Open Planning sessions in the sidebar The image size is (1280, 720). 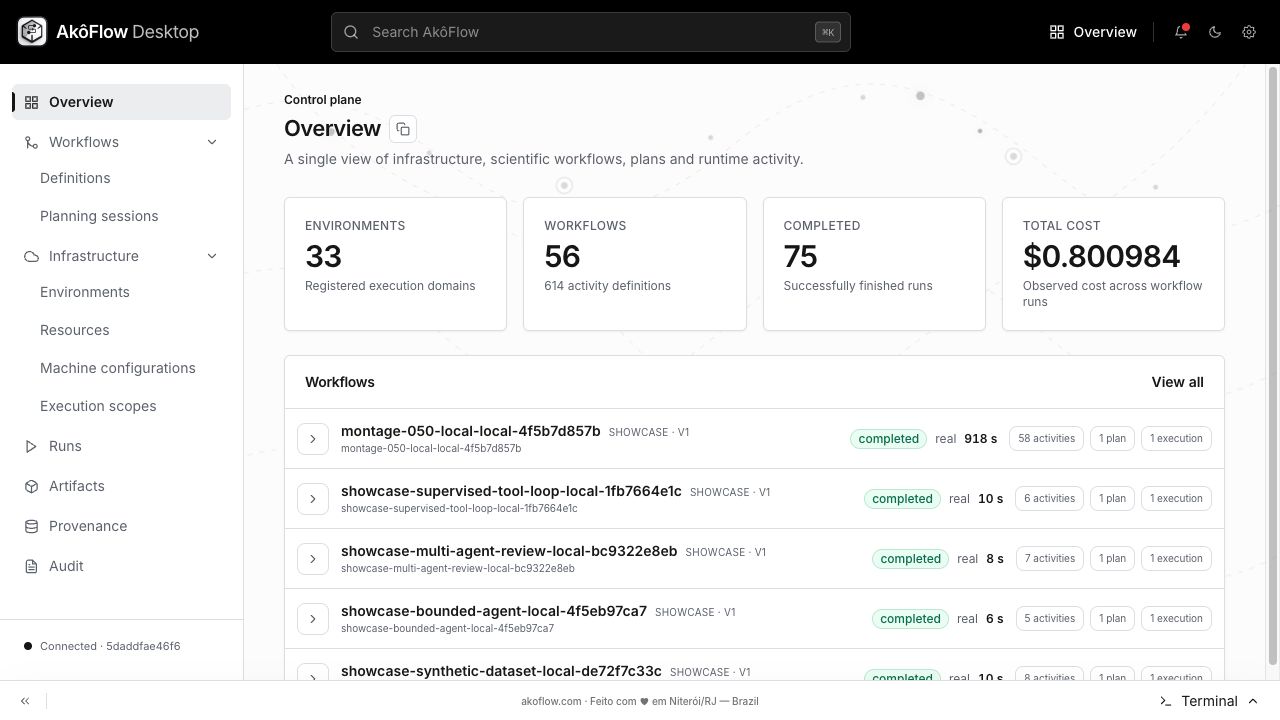pos(99,216)
